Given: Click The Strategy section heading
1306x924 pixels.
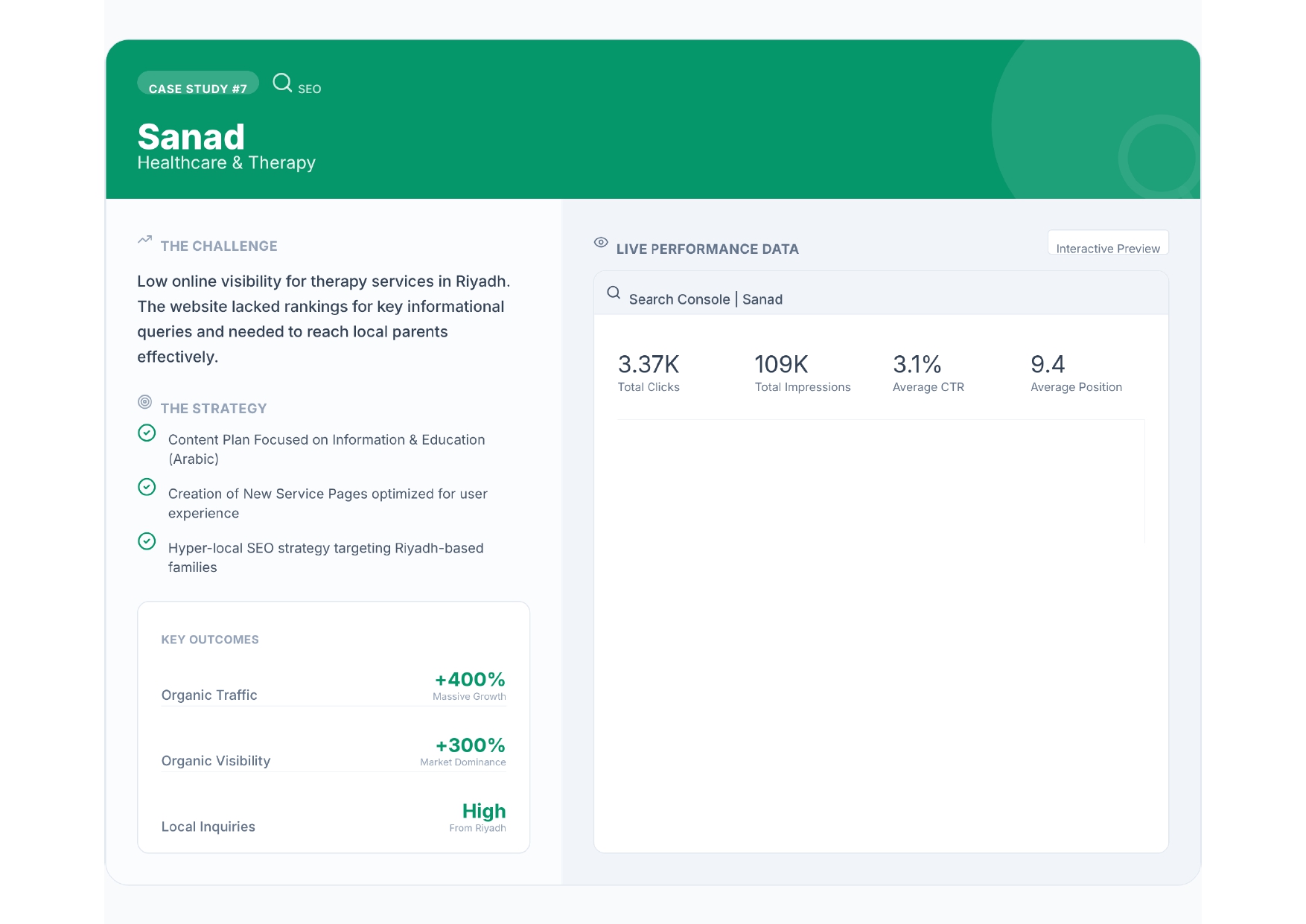Looking at the screenshot, I should tap(214, 409).
